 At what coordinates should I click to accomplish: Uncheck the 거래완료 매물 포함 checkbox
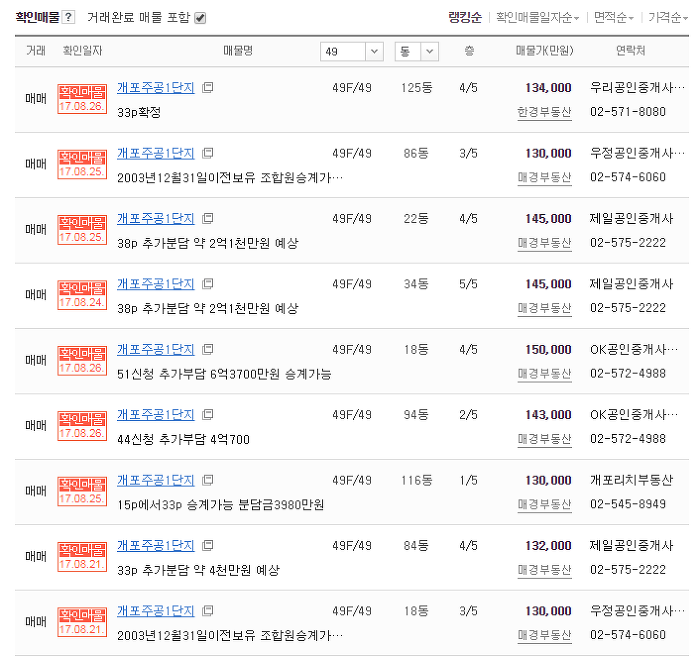200,18
